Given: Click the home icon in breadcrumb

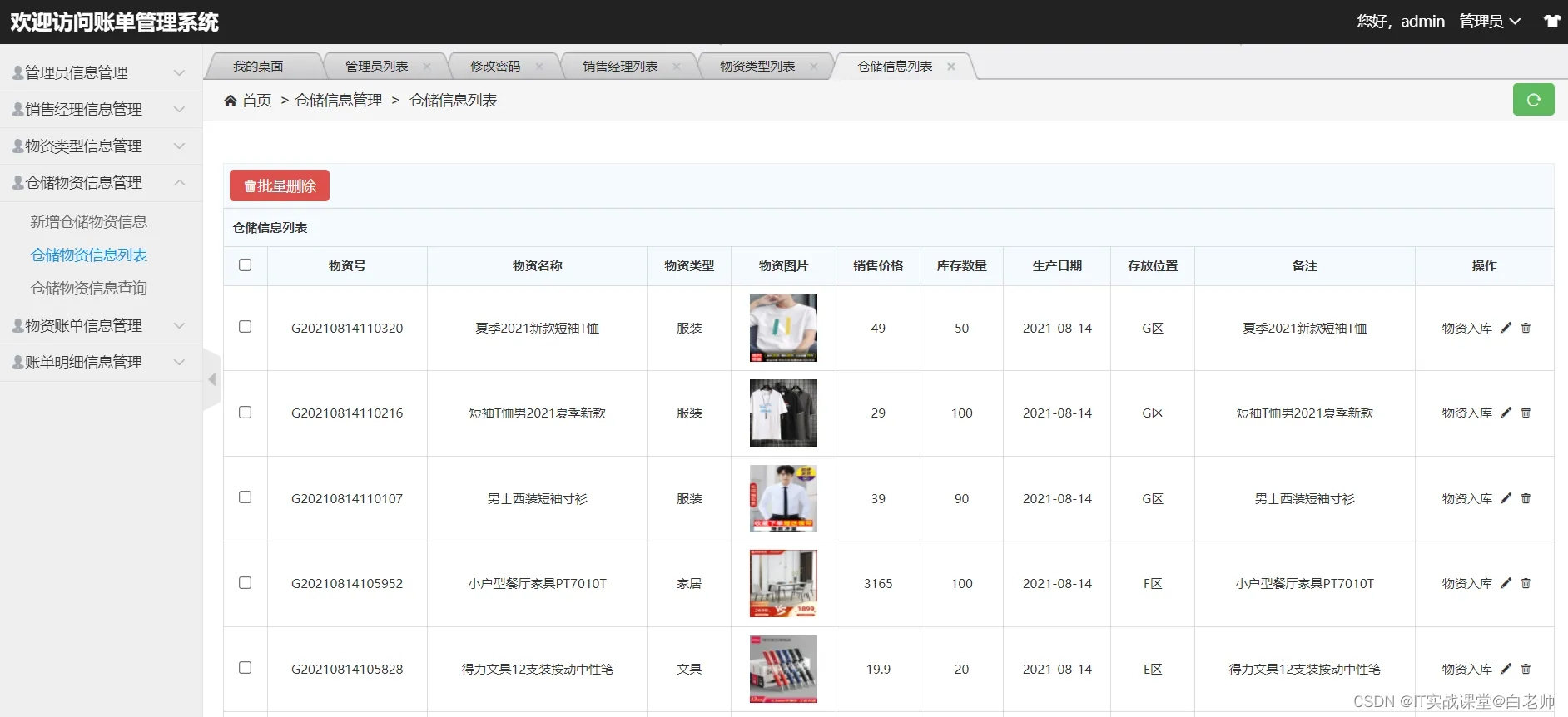Looking at the screenshot, I should 231,101.
